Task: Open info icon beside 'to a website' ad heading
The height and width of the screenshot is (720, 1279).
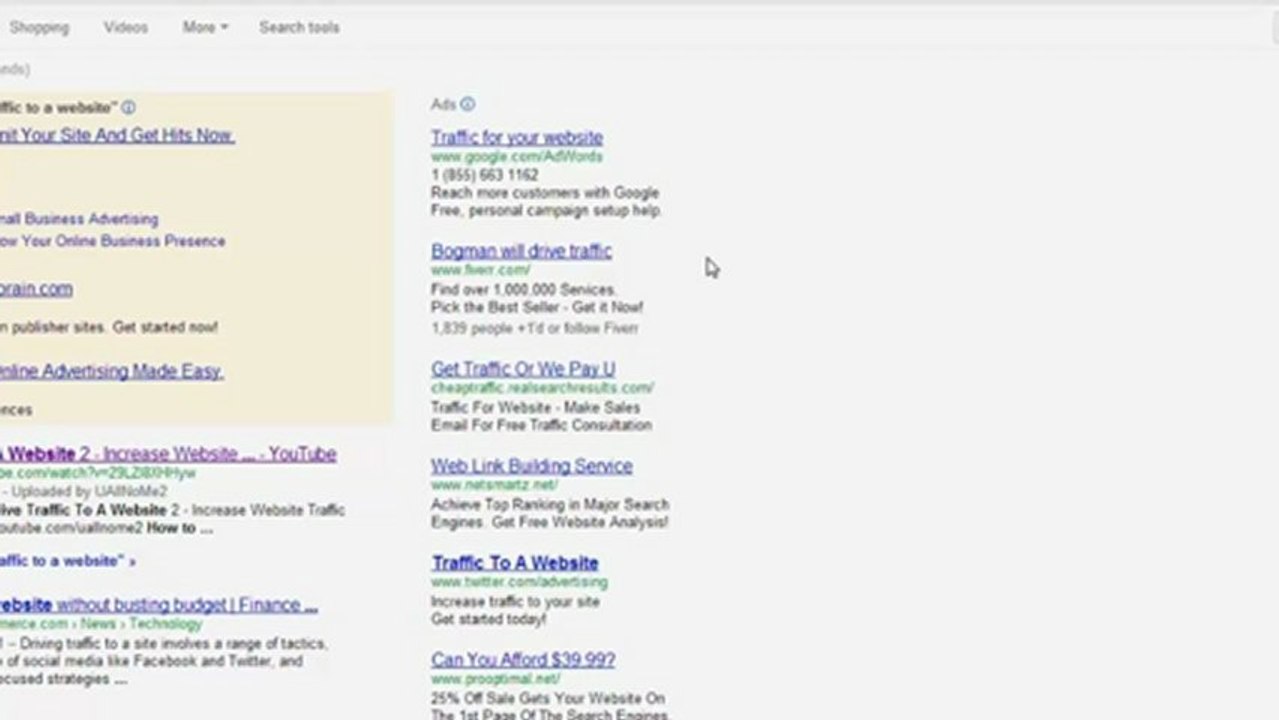Action: [128, 107]
